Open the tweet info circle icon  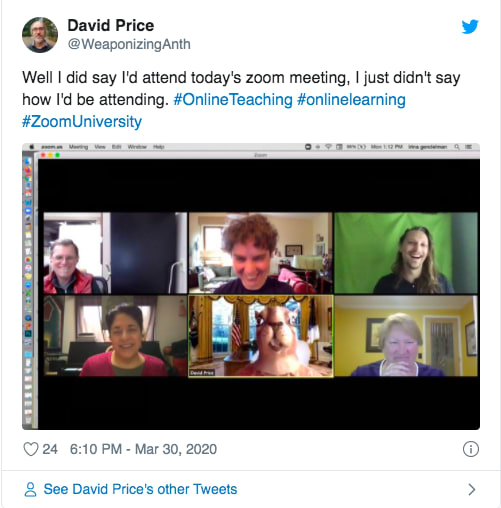[471, 449]
